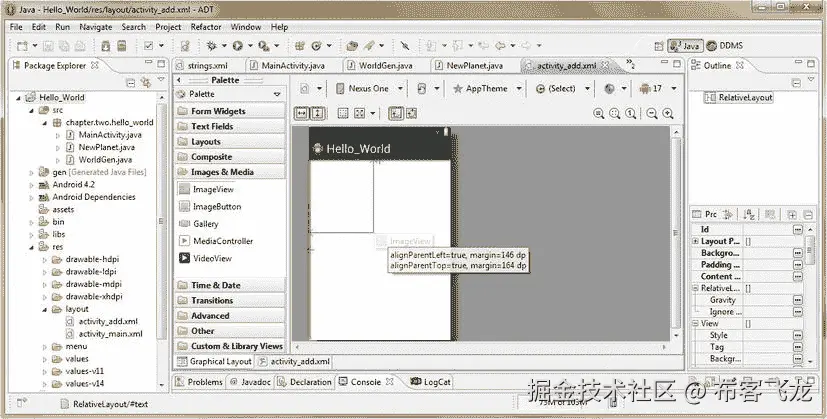Select ImageButton in the palette

tap(217, 207)
